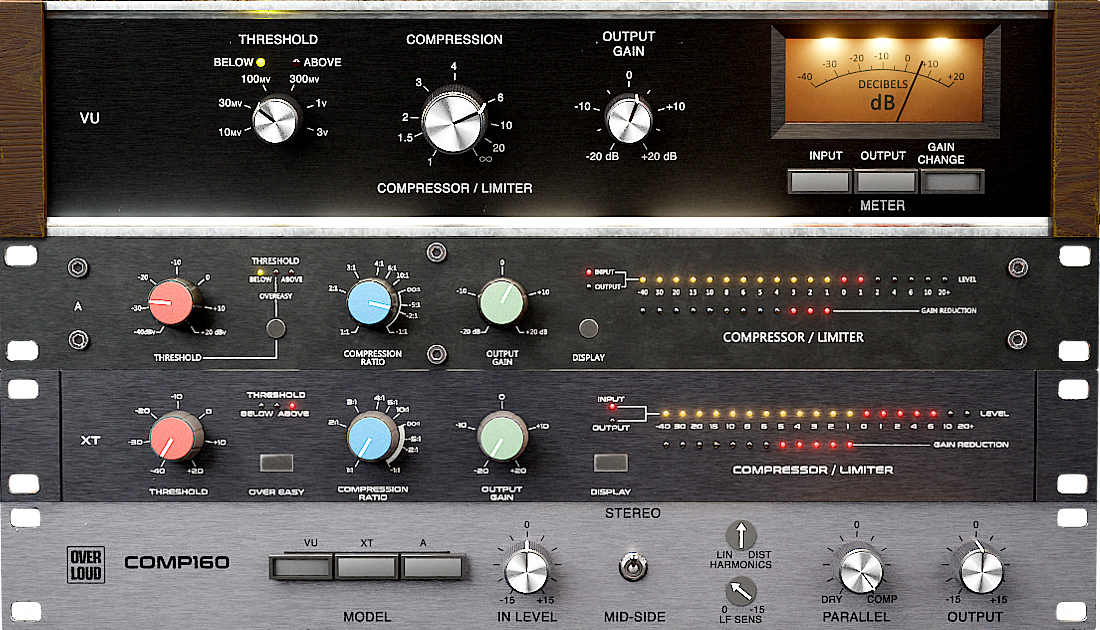Set meter to INPUT mode
Viewport: 1100px width, 630px height.
(x=818, y=181)
